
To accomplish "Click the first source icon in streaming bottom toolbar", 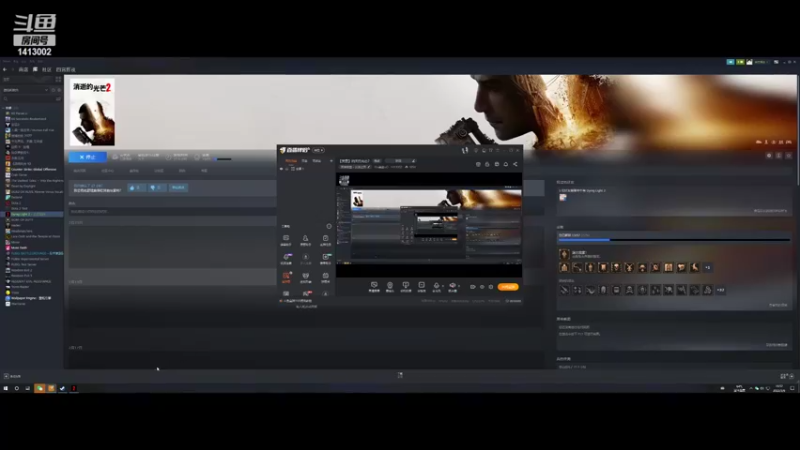I will point(374,286).
